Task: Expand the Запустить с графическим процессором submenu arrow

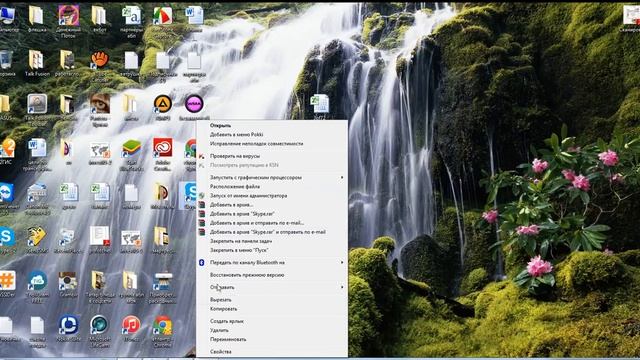Action: [x=342, y=178]
